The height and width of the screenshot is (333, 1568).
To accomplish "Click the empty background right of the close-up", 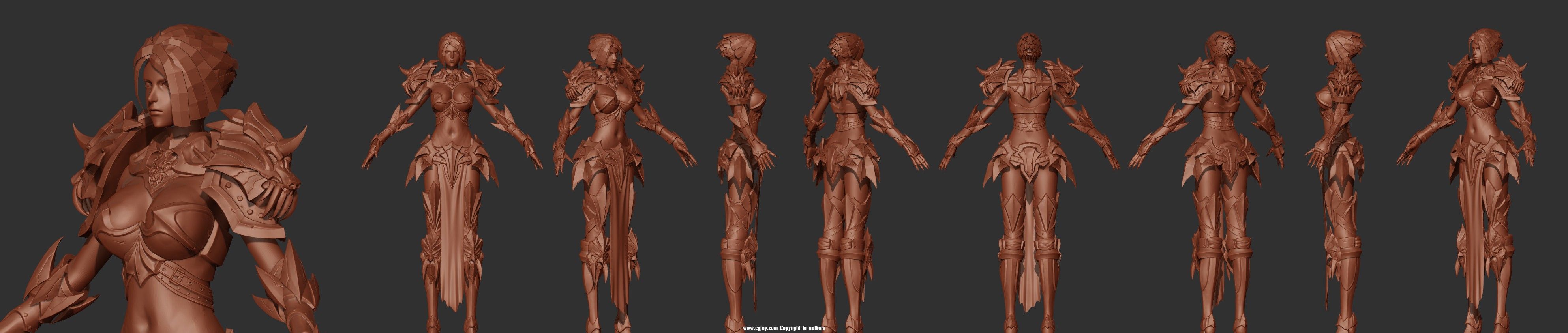I will click(347, 256).
